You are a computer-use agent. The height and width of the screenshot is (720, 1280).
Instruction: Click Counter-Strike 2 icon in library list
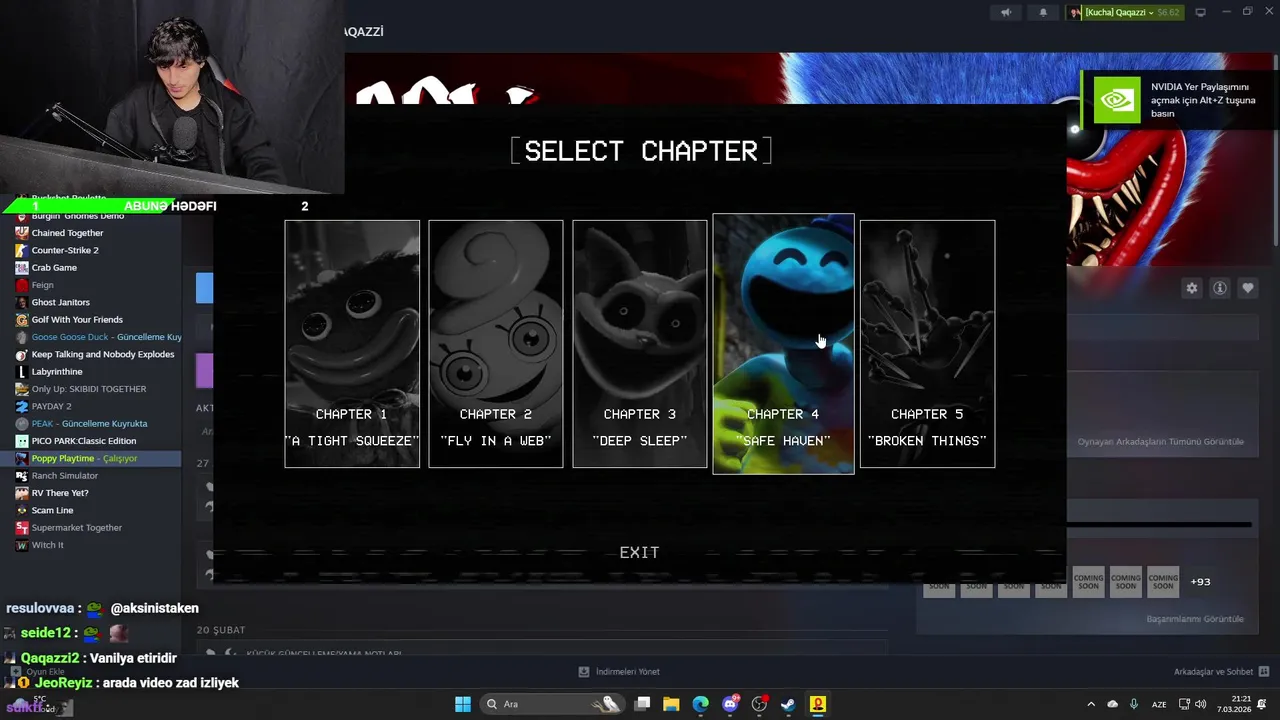[x=22, y=250]
